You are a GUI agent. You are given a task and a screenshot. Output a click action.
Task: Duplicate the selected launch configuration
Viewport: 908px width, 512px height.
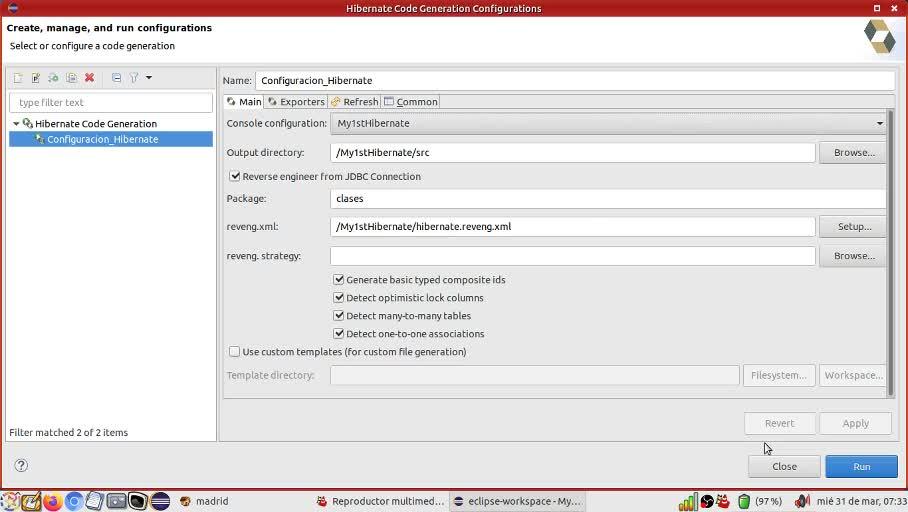click(x=71, y=78)
